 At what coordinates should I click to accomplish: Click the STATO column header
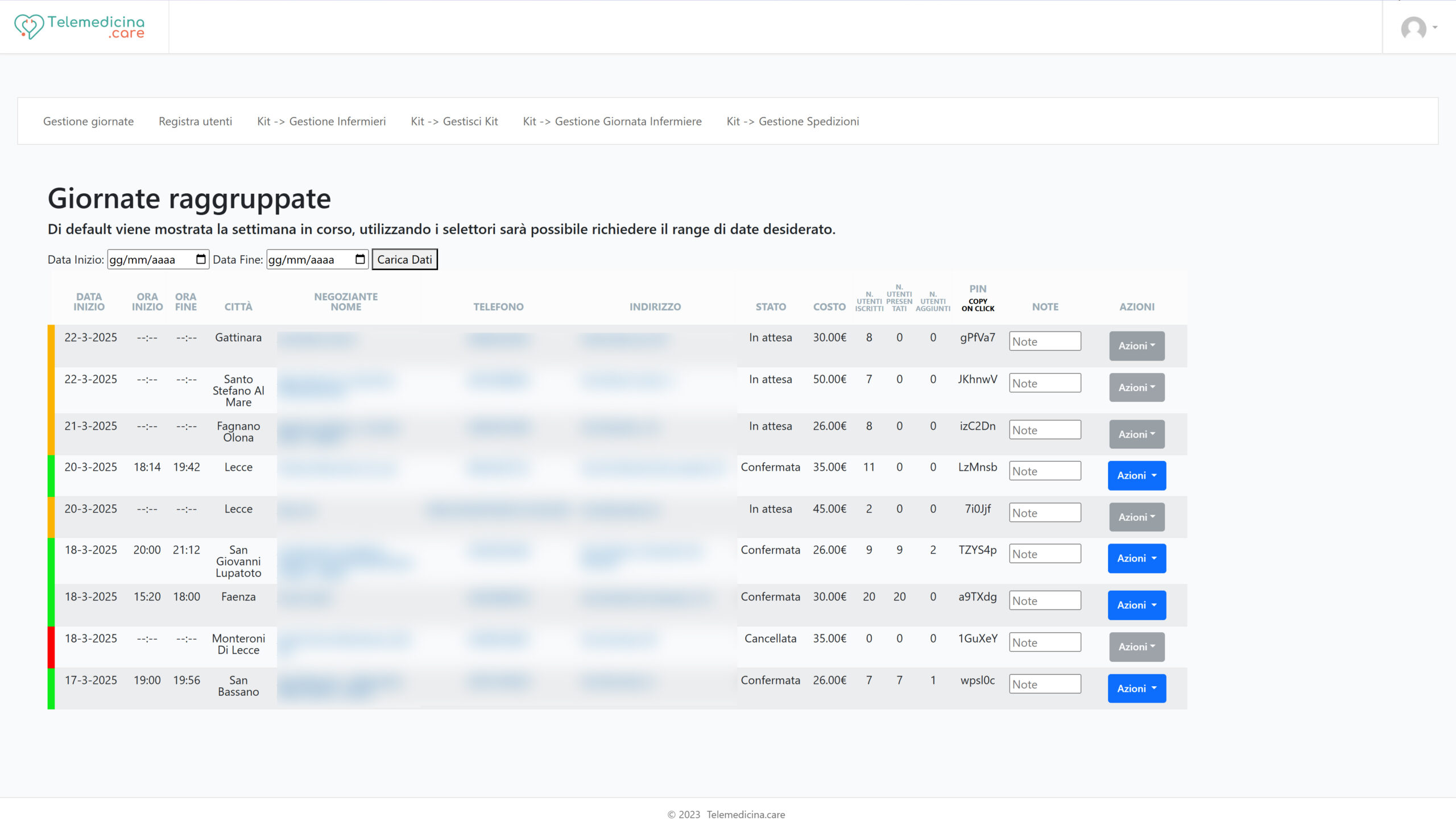point(771,306)
